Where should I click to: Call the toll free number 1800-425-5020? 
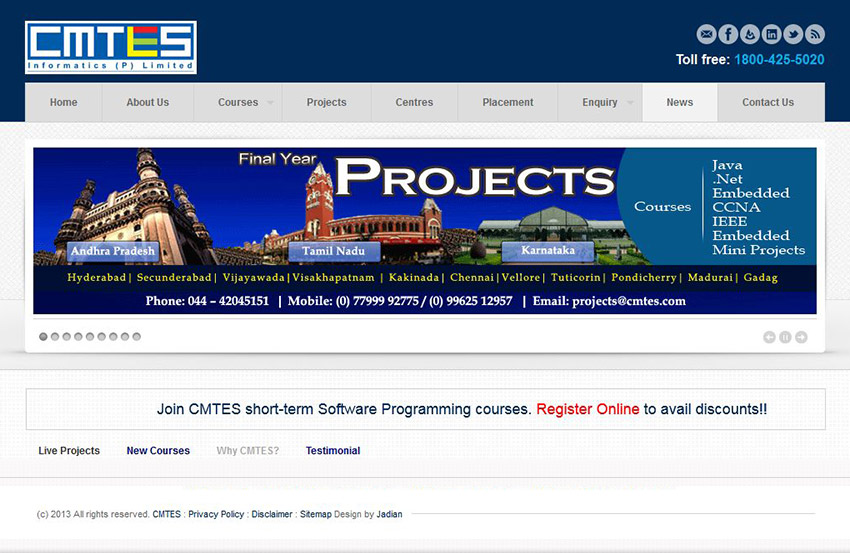tap(779, 60)
